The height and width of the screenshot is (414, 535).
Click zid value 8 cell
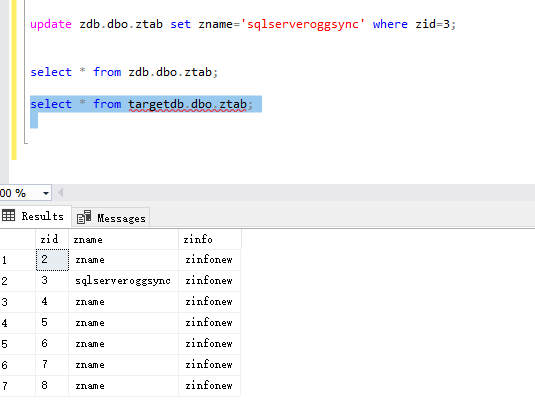(52, 386)
